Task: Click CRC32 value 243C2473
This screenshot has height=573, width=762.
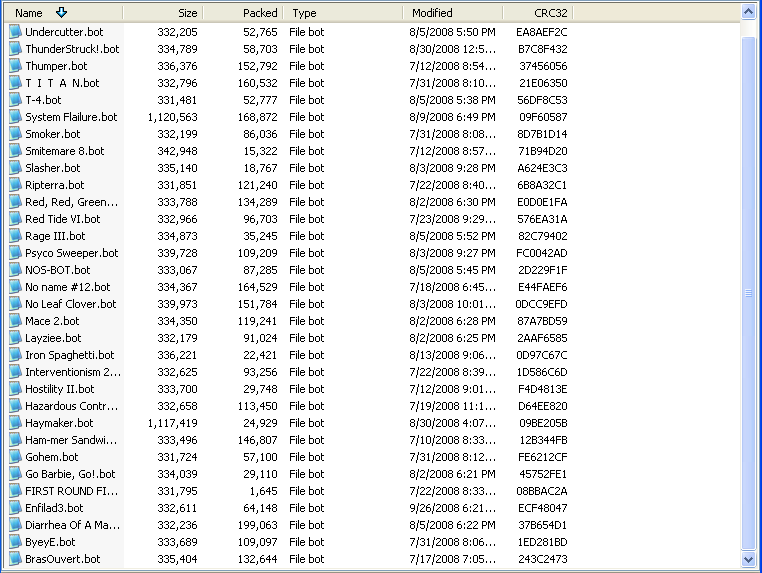Action: (x=542, y=559)
